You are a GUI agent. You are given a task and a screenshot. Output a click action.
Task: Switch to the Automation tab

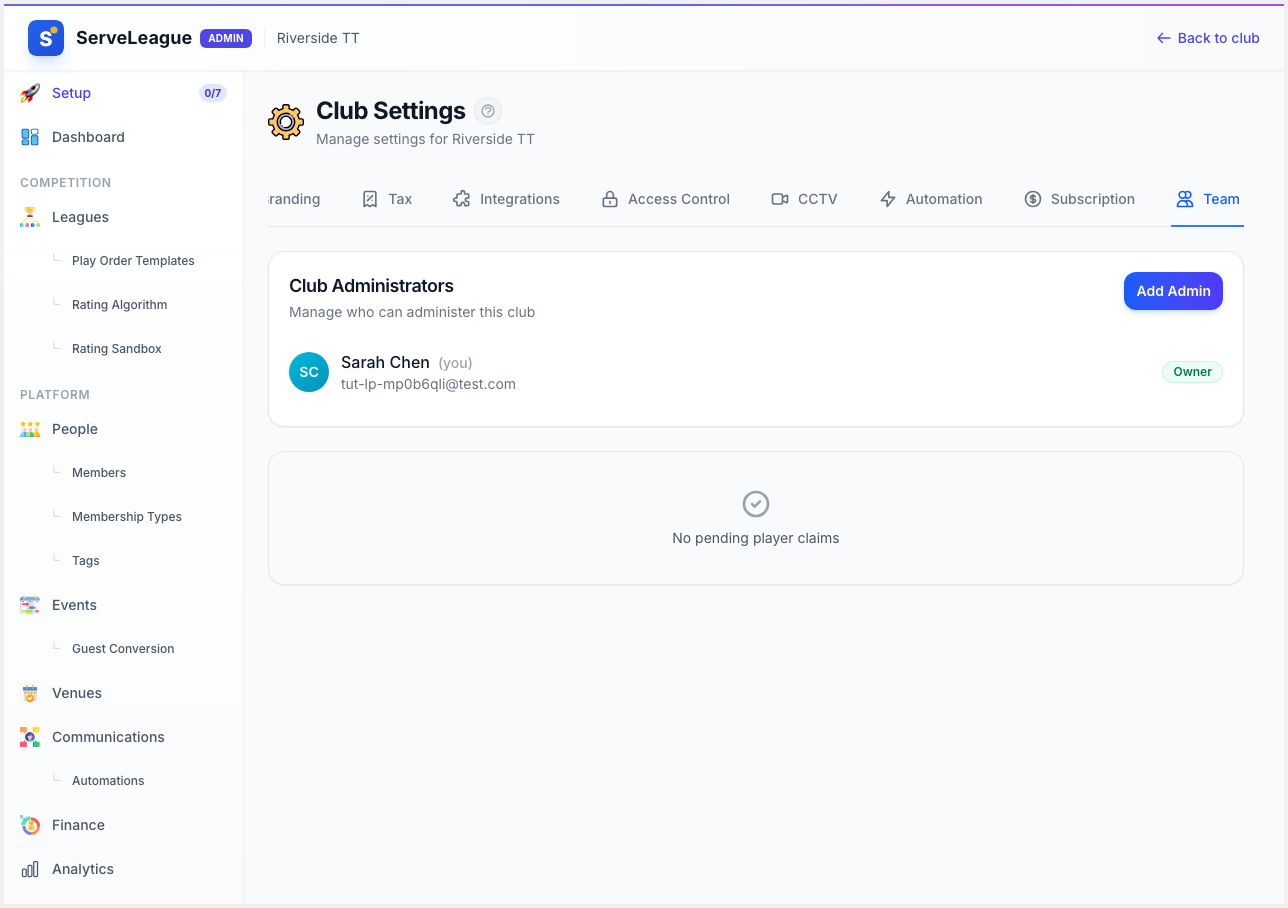[931, 199]
